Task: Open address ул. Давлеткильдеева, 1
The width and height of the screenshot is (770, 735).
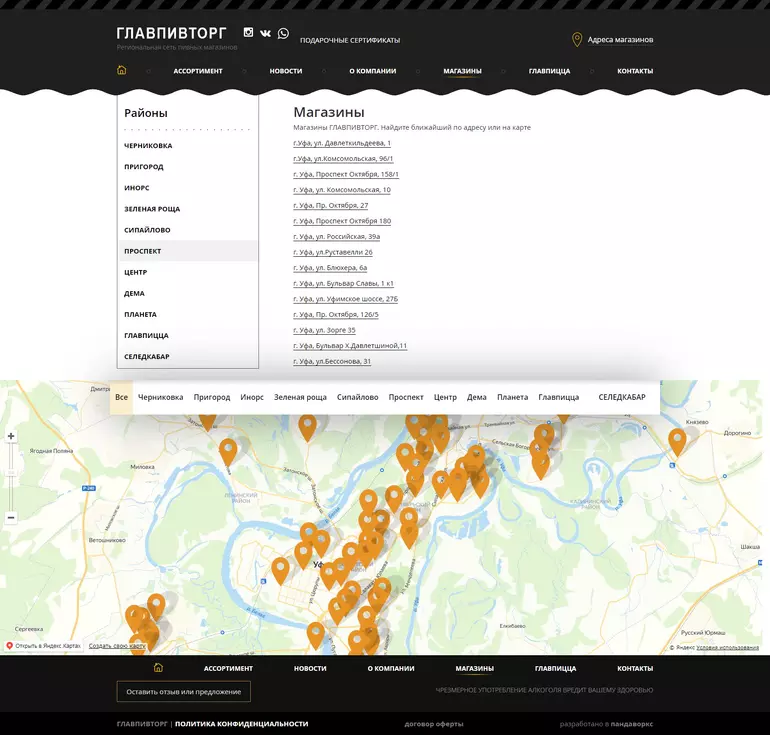Action: pos(342,143)
